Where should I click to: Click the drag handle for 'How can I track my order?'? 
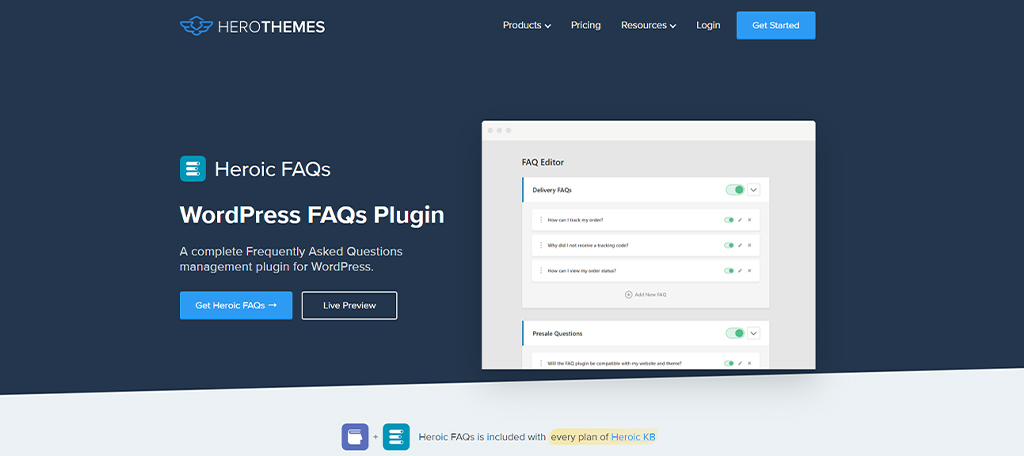click(x=541, y=220)
